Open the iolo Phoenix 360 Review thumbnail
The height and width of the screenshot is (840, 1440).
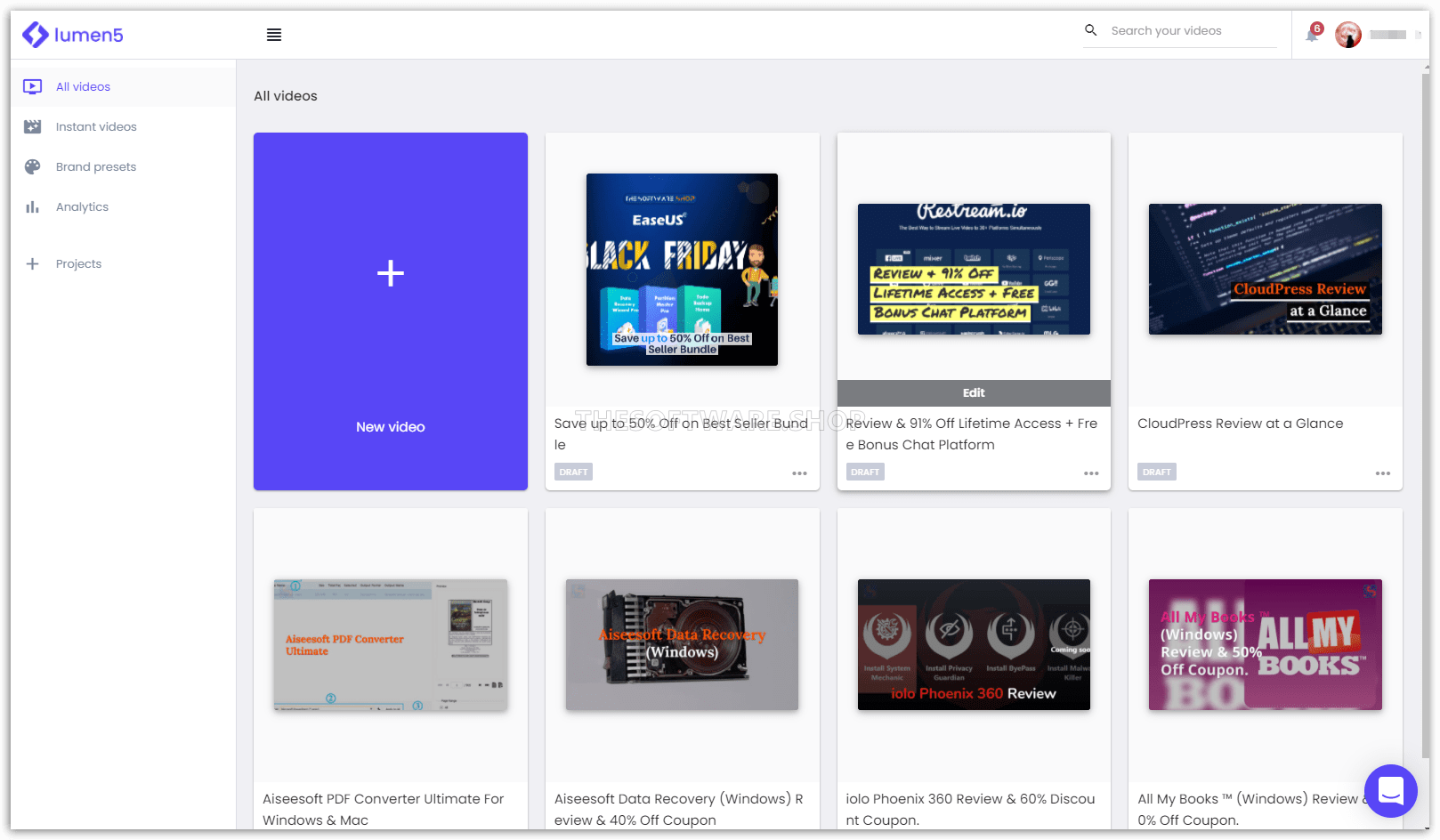pyautogui.click(x=974, y=644)
